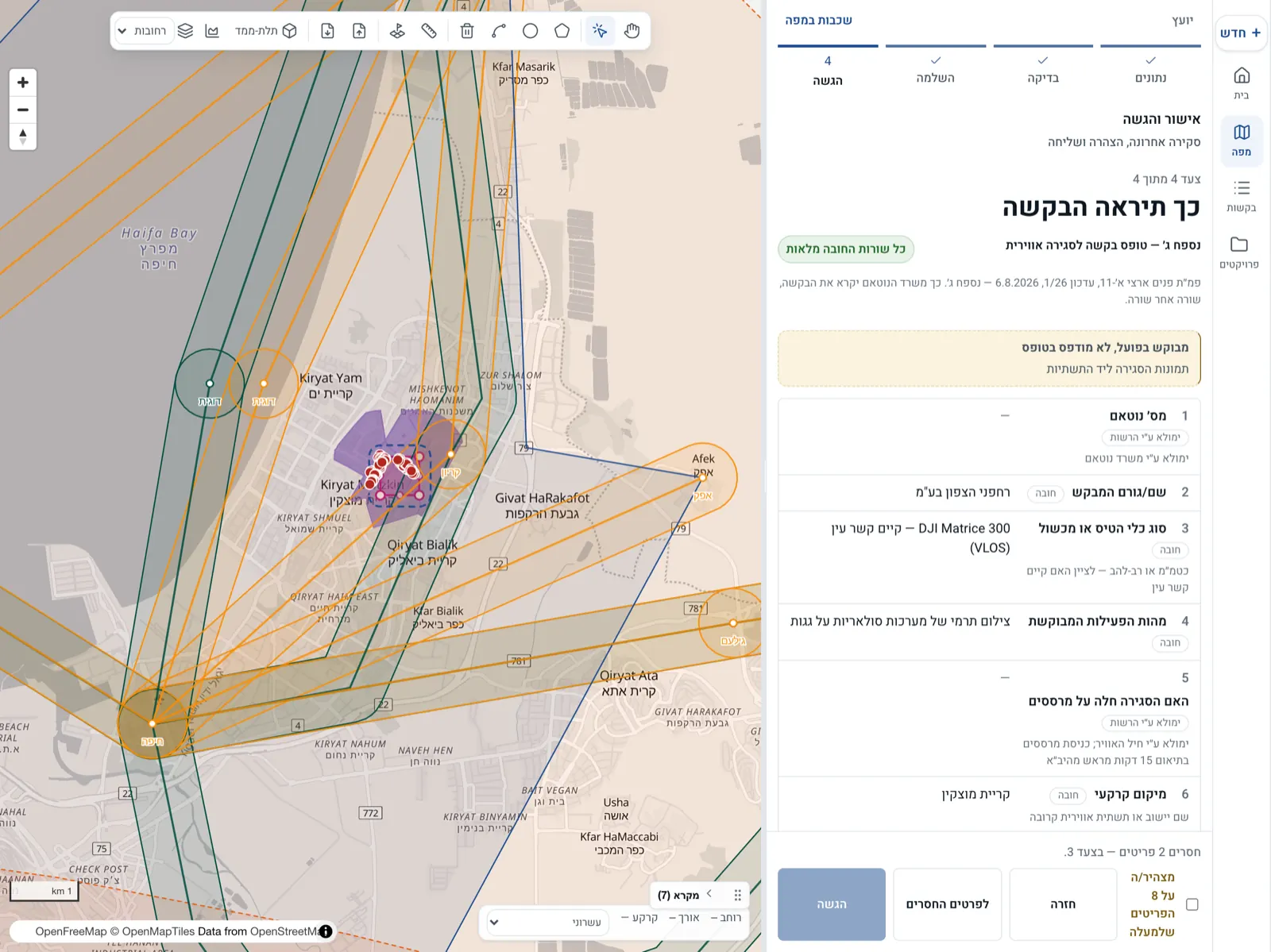Click the download file icon
The height and width of the screenshot is (952, 1271).
tap(327, 31)
